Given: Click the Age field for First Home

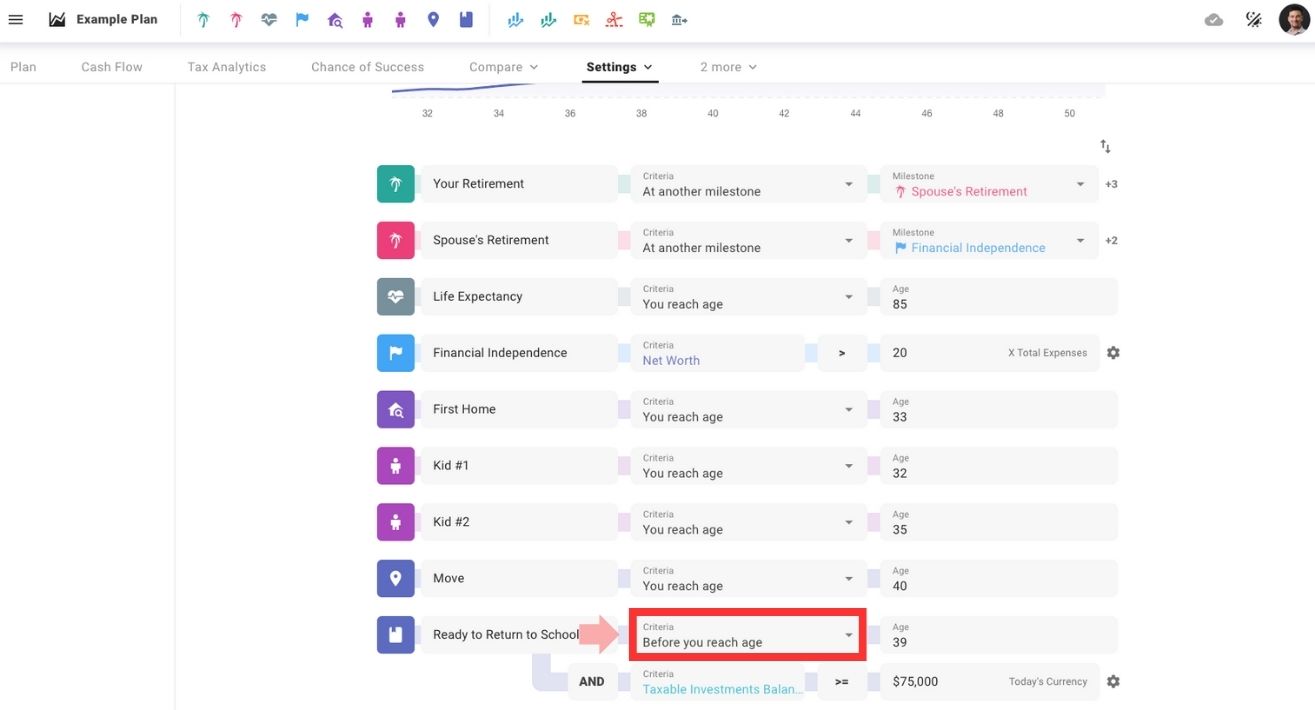Looking at the screenshot, I should [x=997, y=410].
